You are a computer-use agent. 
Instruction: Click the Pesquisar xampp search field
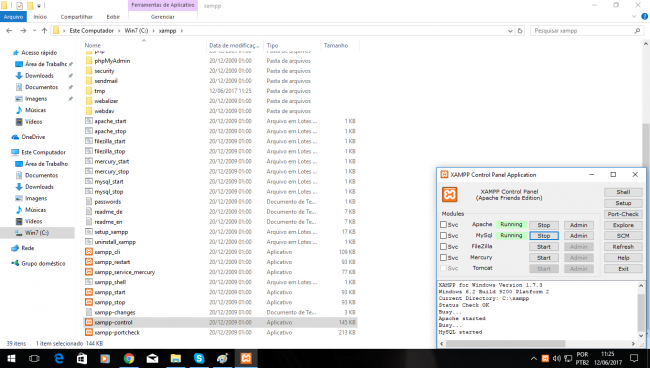coord(586,31)
